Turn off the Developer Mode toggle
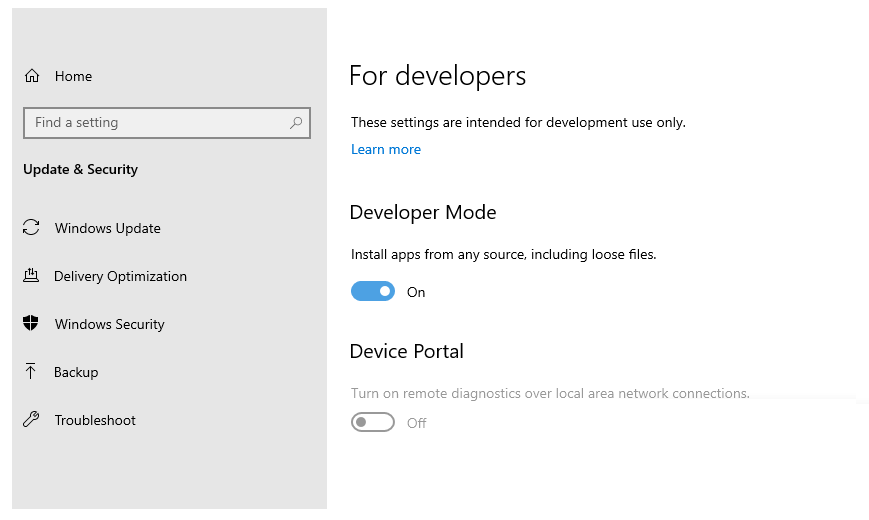 coord(373,291)
